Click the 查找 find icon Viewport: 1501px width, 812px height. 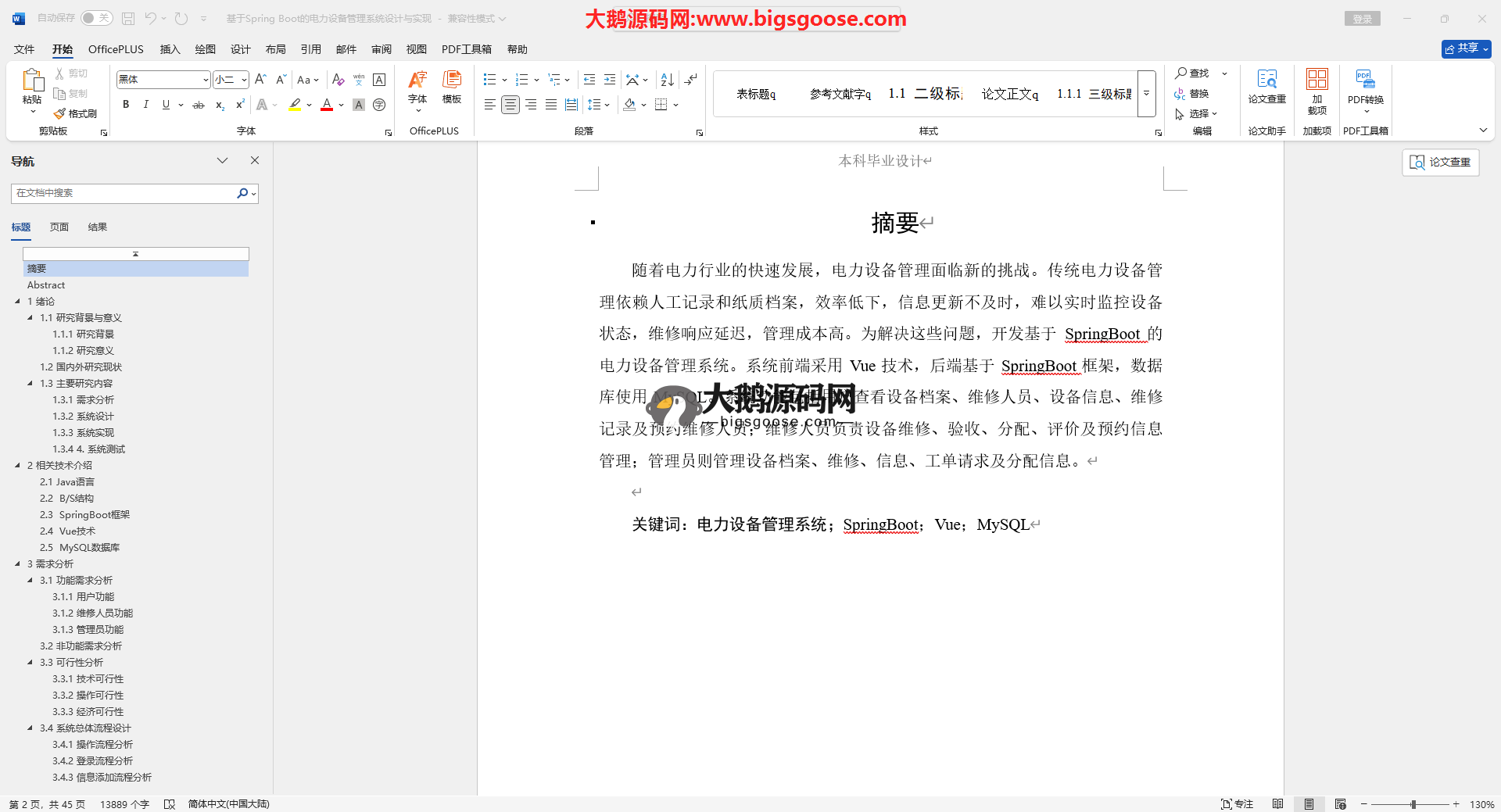point(1191,73)
